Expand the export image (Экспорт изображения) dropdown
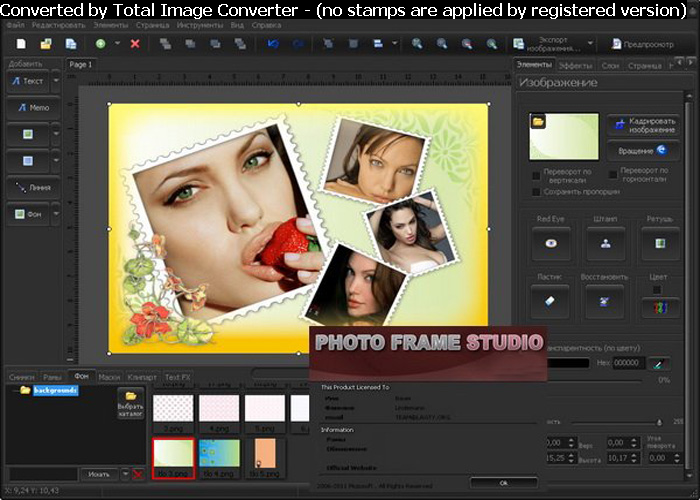The width and height of the screenshot is (700, 500). pyautogui.click(x=590, y=45)
